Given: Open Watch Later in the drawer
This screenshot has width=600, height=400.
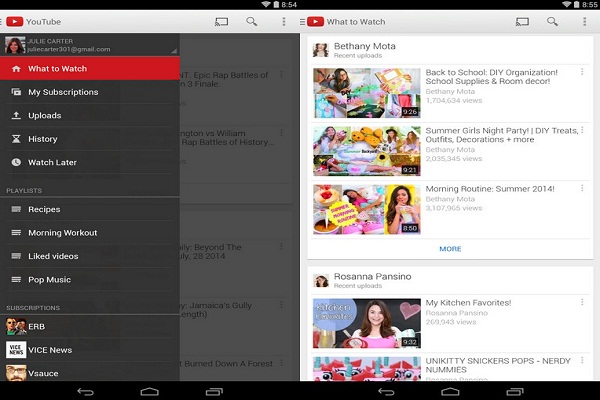Looking at the screenshot, I should click(90, 162).
